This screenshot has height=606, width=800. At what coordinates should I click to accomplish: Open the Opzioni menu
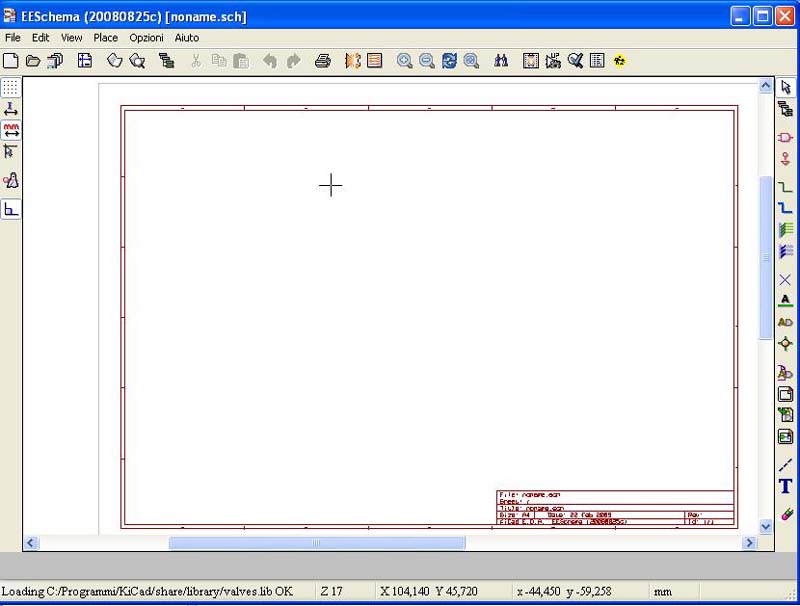[146, 38]
